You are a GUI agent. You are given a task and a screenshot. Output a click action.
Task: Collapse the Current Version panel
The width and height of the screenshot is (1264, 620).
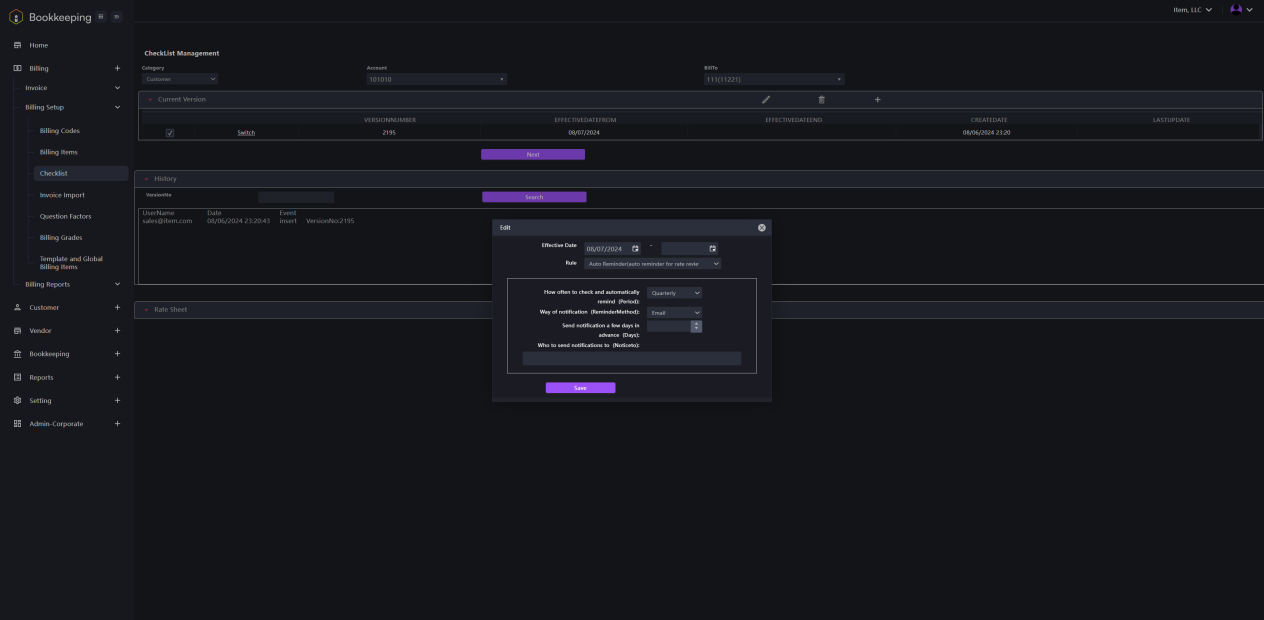pos(150,99)
